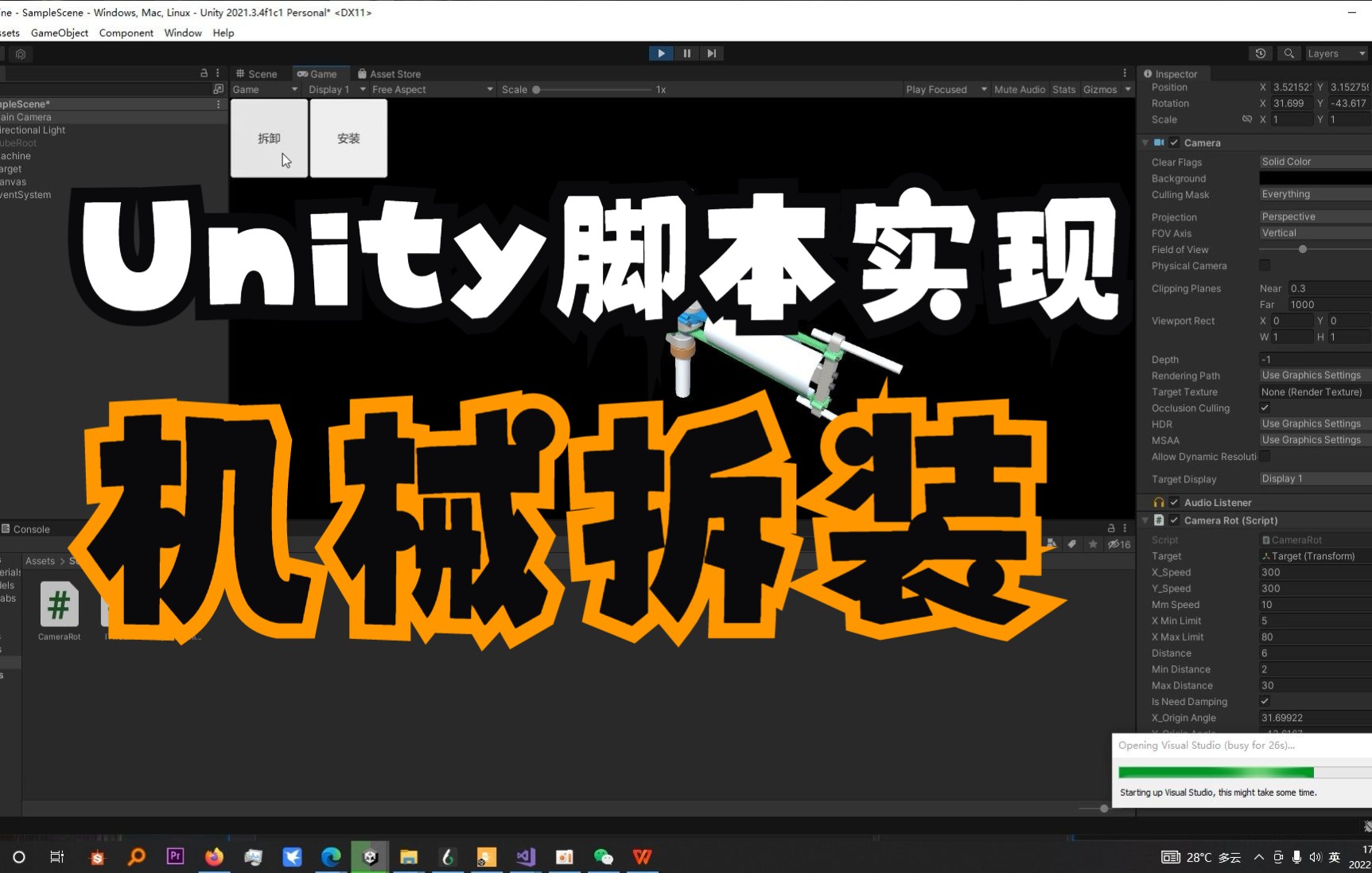Click the 安装 button in Game view

pos(348,138)
